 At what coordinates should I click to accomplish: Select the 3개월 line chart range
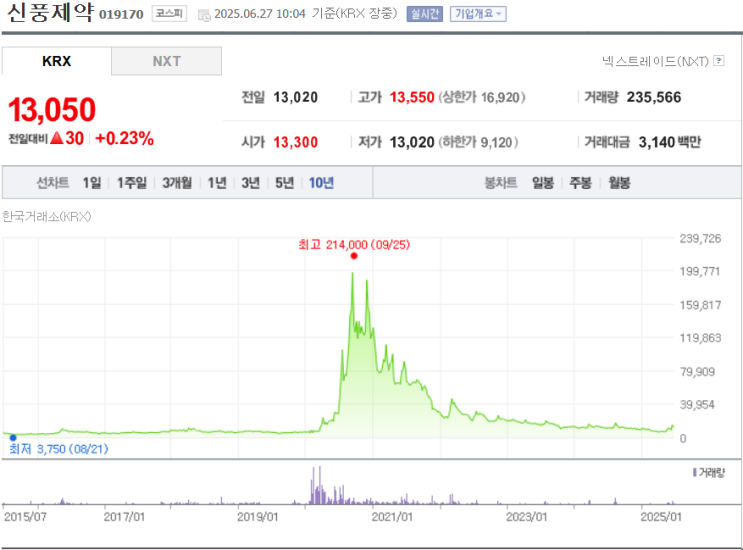(177, 182)
